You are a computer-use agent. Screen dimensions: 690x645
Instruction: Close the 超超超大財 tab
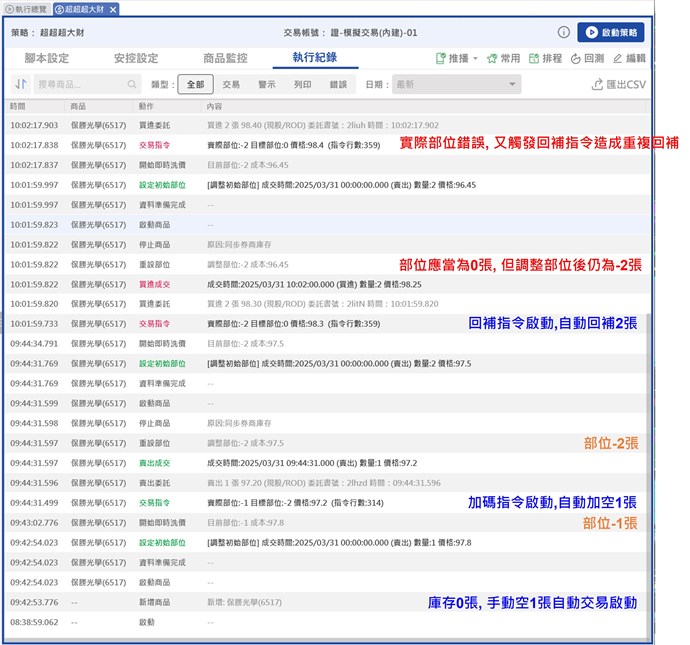click(113, 9)
